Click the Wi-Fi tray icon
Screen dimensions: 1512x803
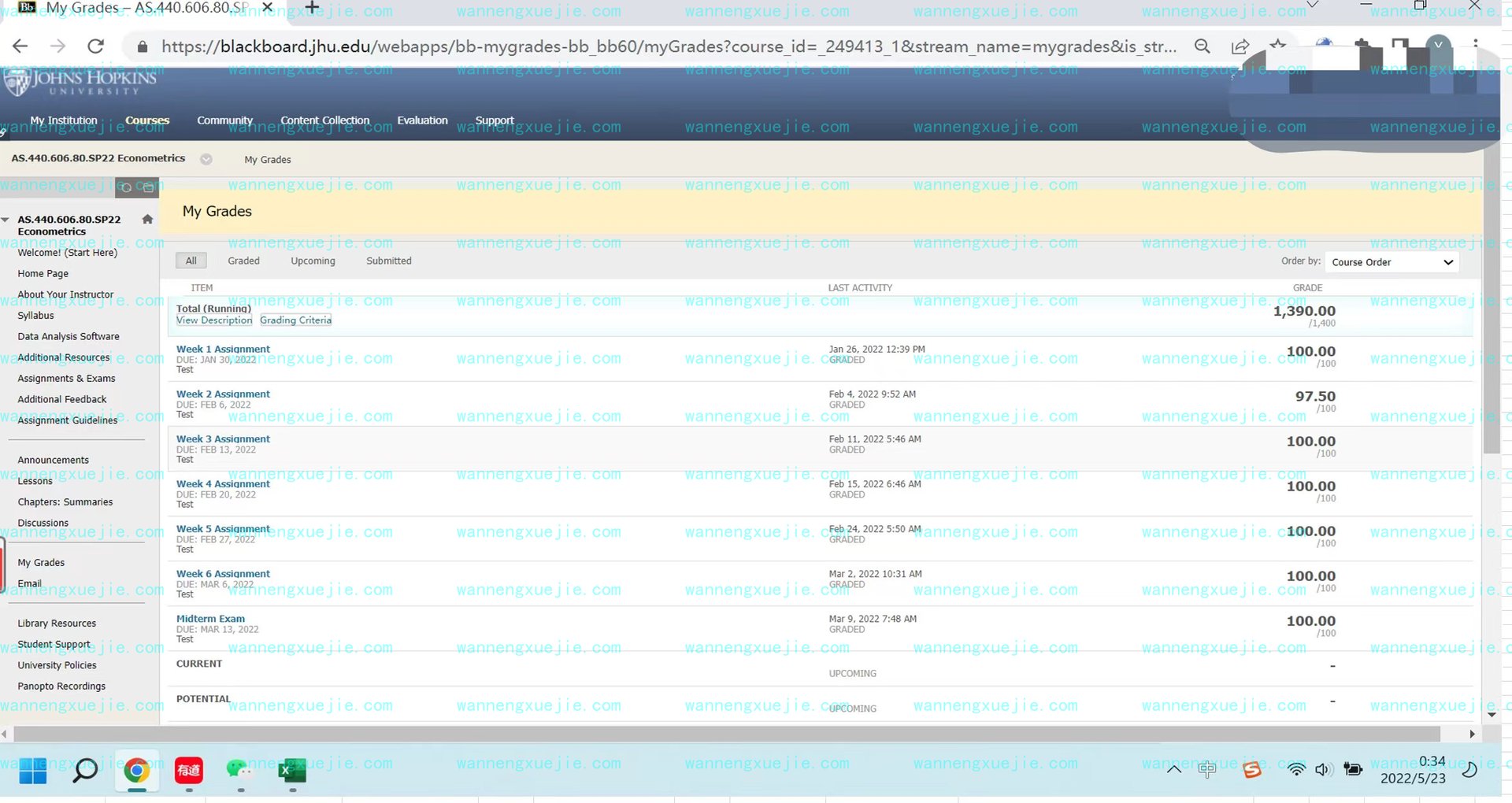click(1296, 770)
